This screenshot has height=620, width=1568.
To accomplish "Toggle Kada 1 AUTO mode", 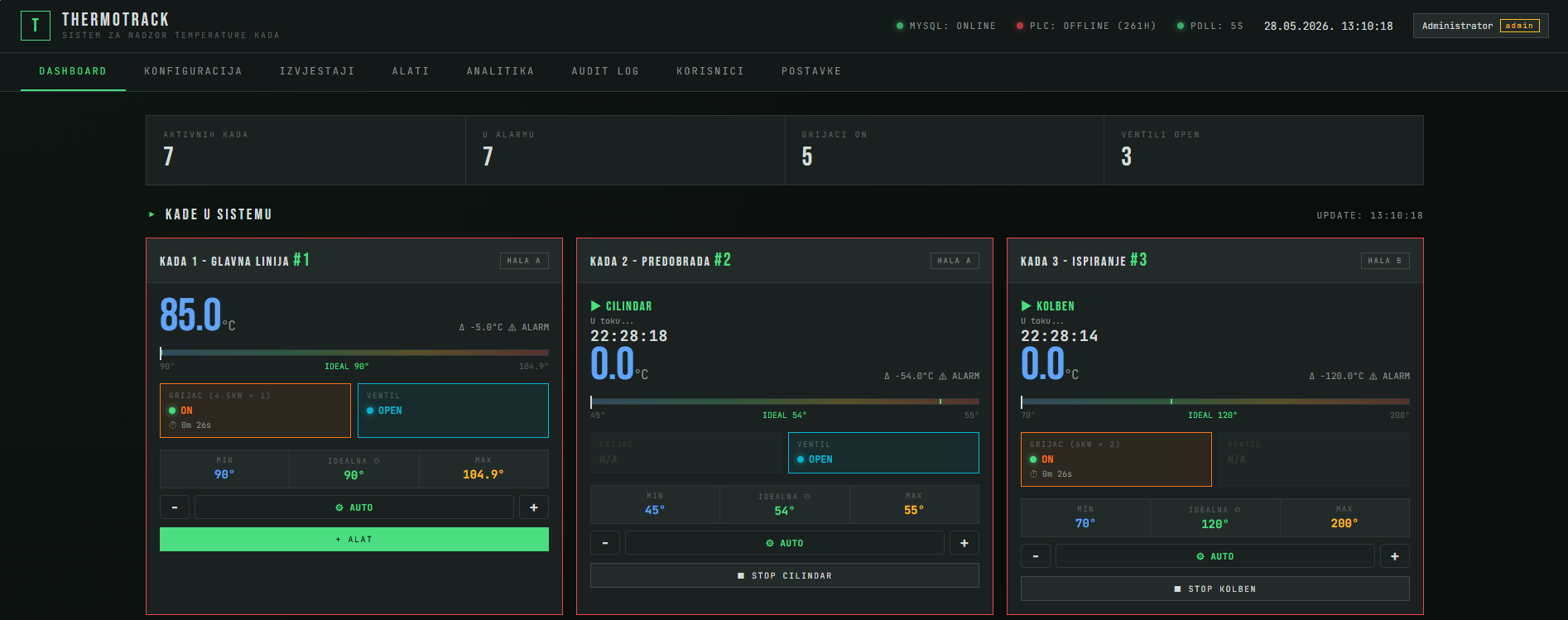I will tap(354, 507).
